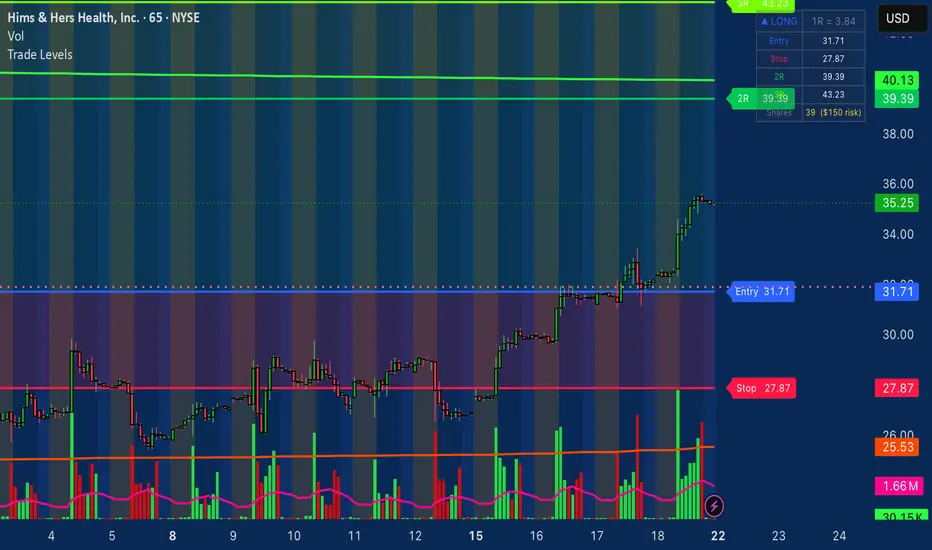The height and width of the screenshot is (550, 932).
Task: Click the 1R = 3.84 table cell
Action: click(x=833, y=21)
